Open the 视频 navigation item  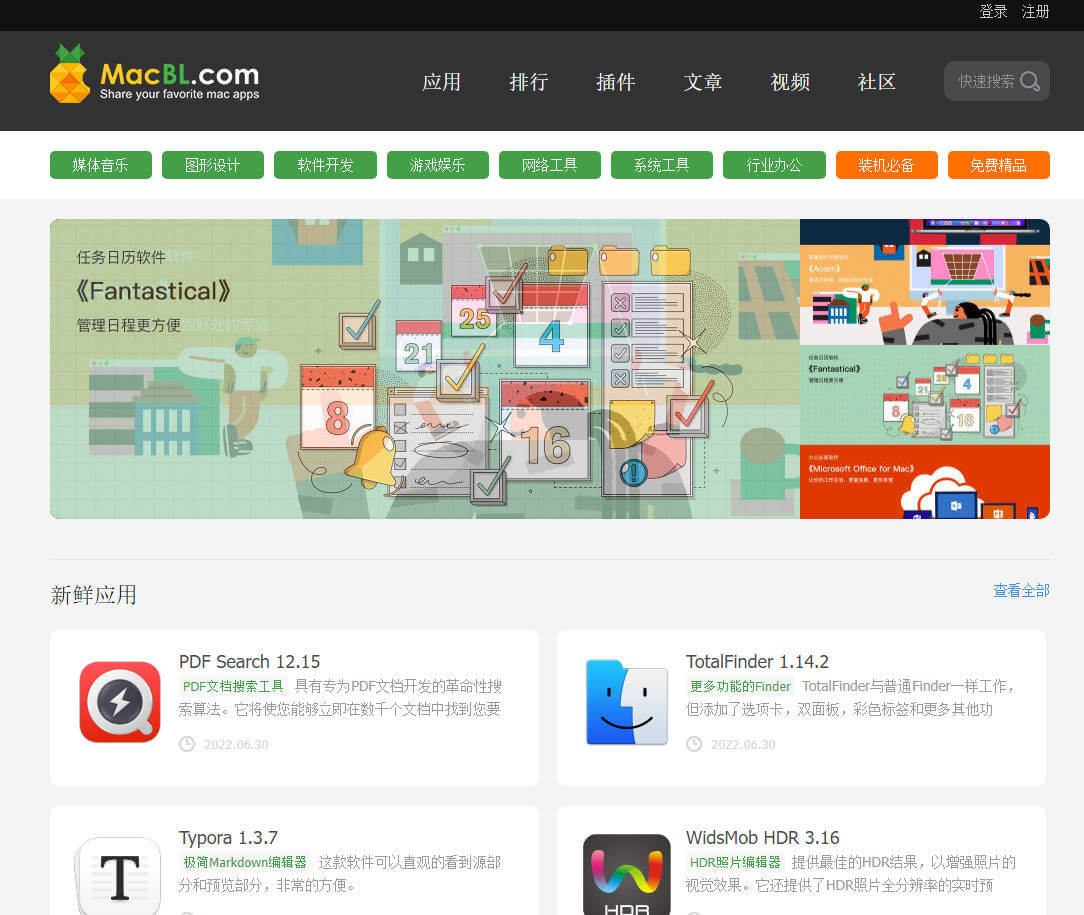(x=789, y=82)
